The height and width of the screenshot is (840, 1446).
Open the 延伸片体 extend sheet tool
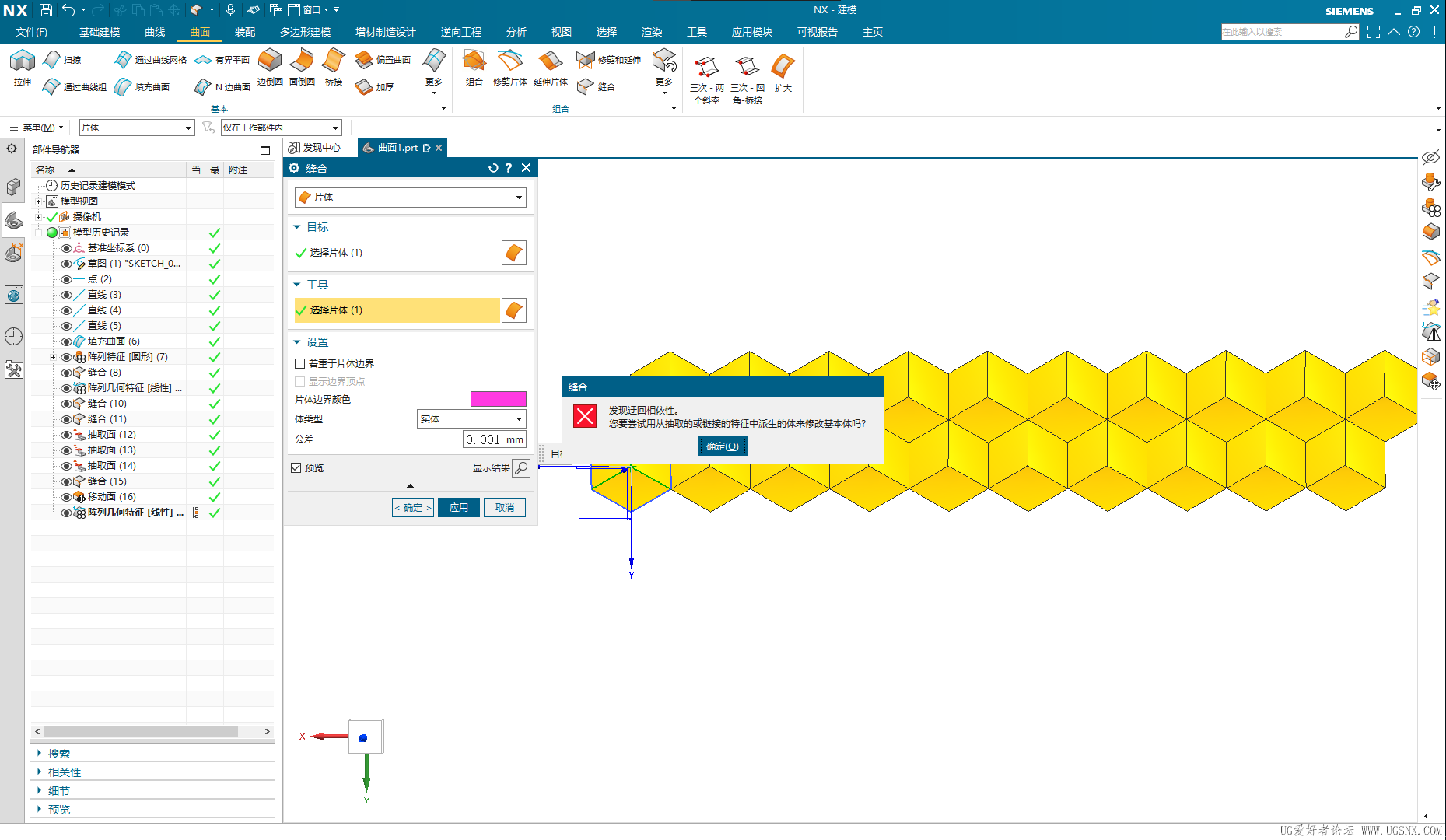[x=551, y=67]
